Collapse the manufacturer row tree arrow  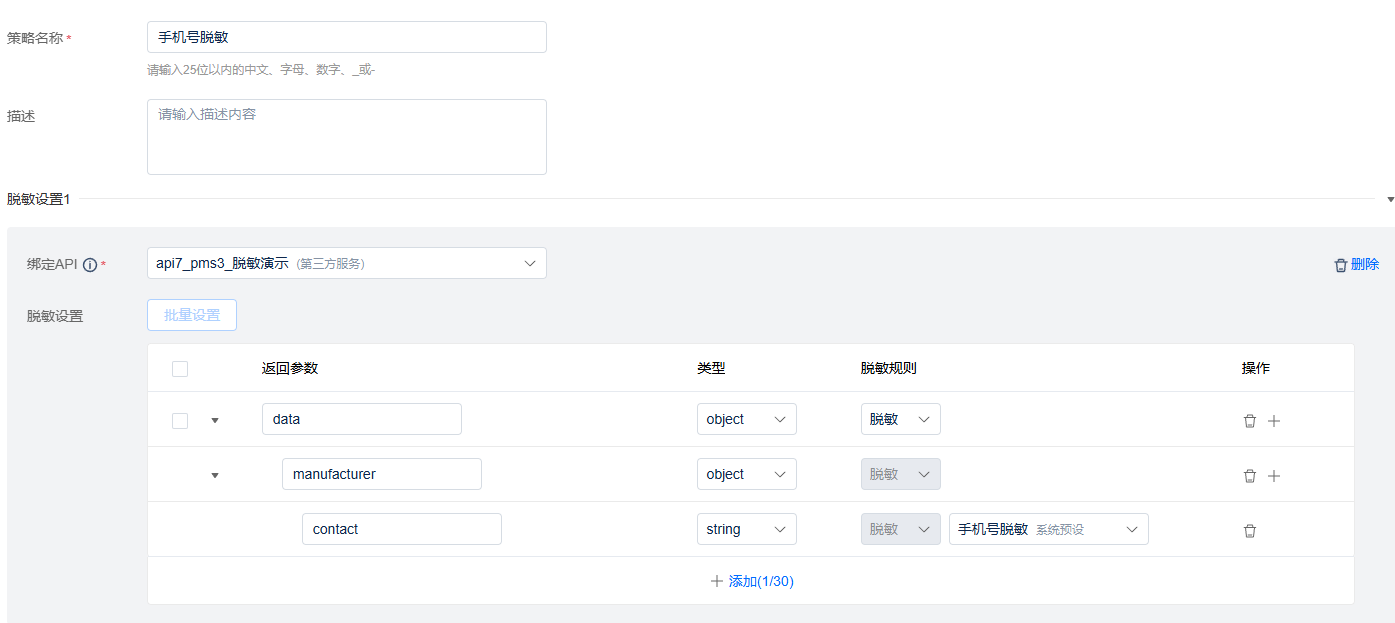pyautogui.click(x=215, y=476)
